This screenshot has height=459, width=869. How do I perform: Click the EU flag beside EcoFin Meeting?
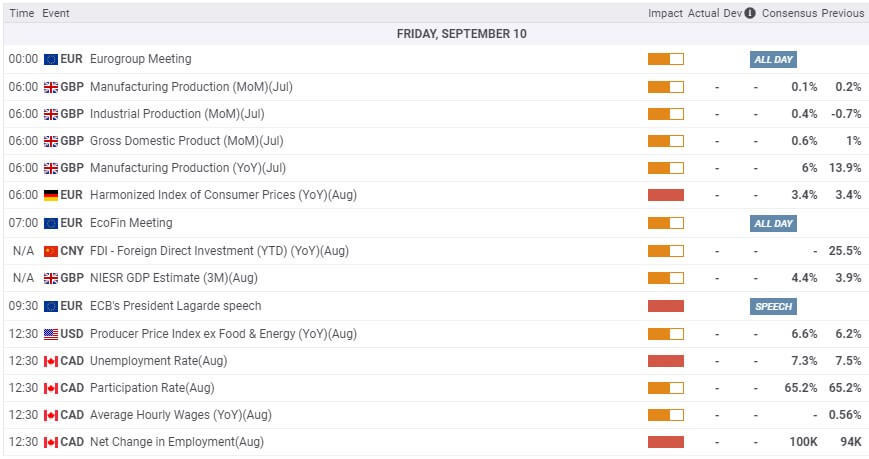(51, 223)
